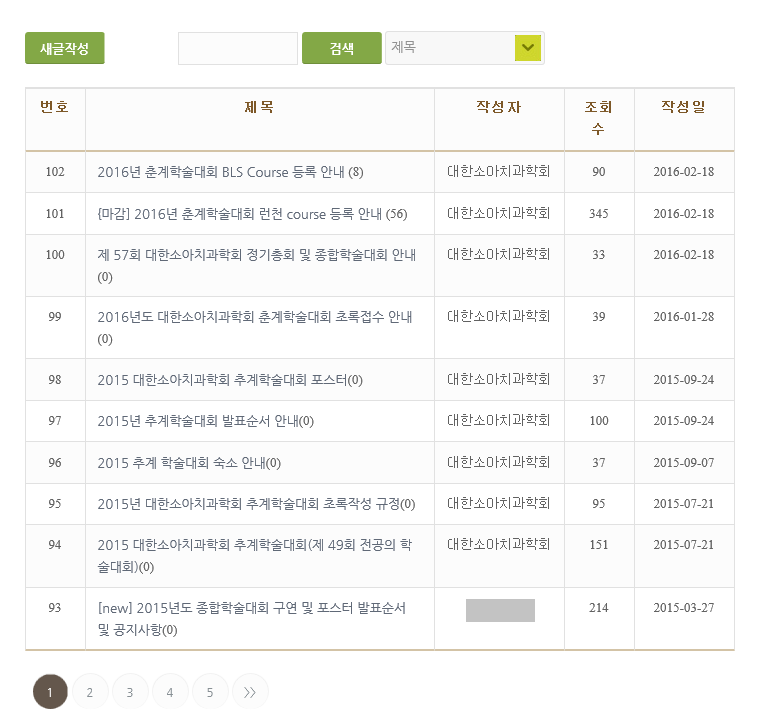The width and height of the screenshot is (760, 728).
Task: Open post 종합학술대회 구연 및 포스터 발표순서
Action: pos(251,608)
